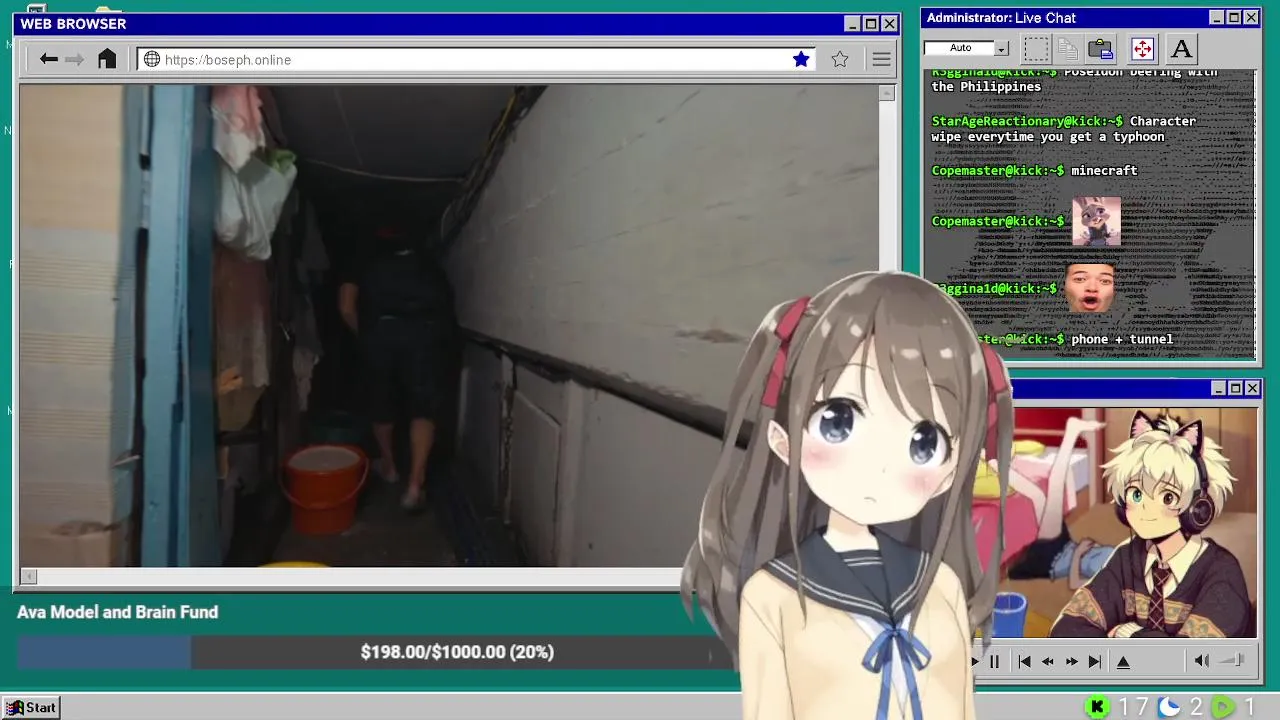
Task: Mute the media player speaker icon
Action: [x=1202, y=660]
